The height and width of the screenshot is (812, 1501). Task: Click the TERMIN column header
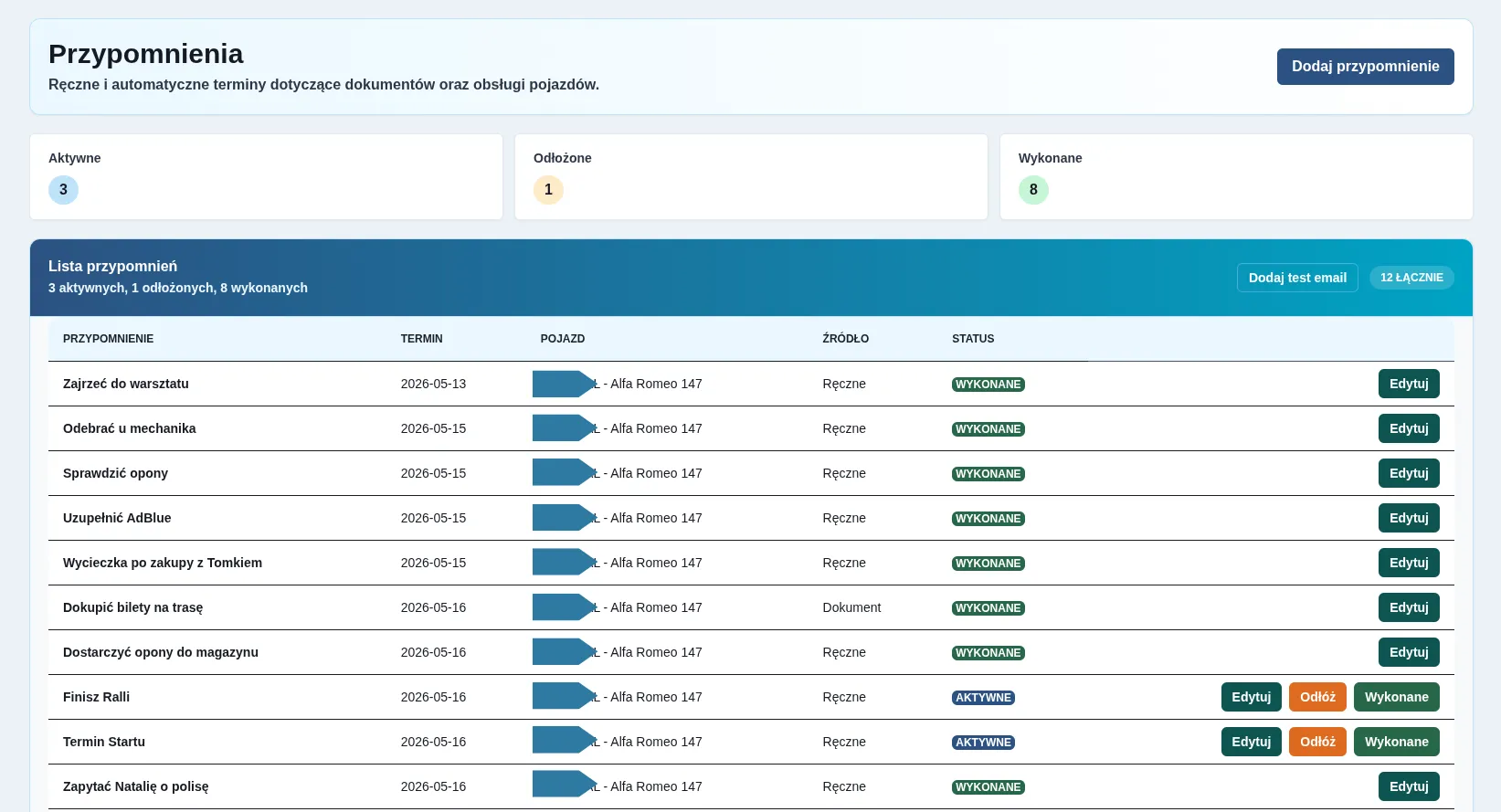pos(421,339)
